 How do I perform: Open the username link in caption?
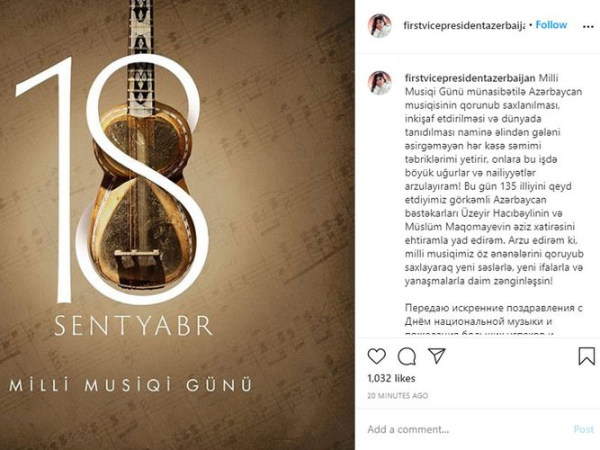[470, 78]
